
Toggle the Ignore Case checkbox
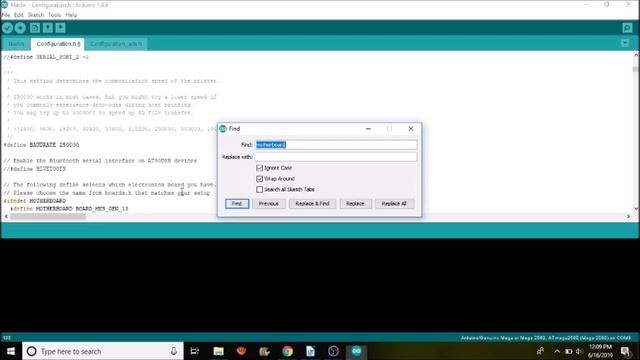click(x=260, y=168)
